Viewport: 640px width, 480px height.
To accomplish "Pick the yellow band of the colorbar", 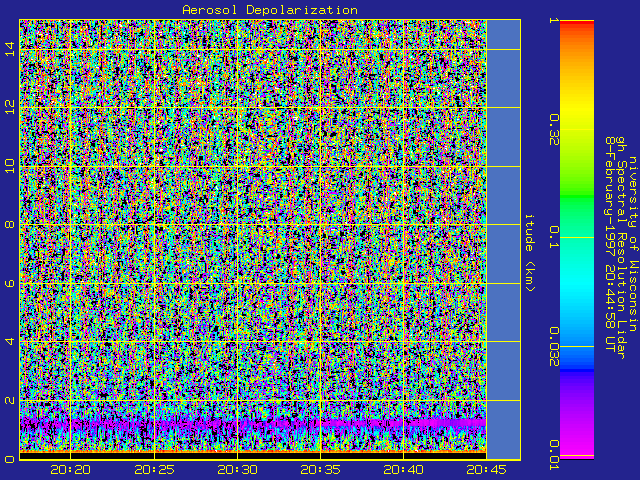I will pos(577,110).
